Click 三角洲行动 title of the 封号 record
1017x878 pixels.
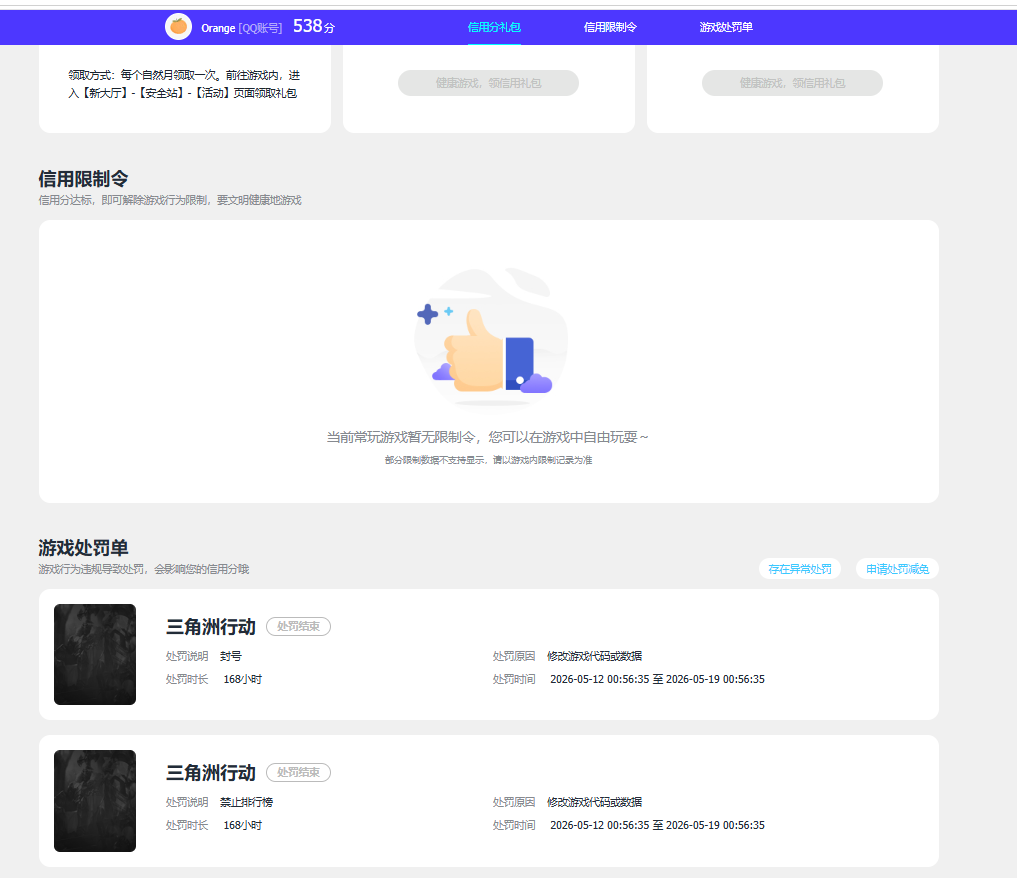[x=211, y=627]
